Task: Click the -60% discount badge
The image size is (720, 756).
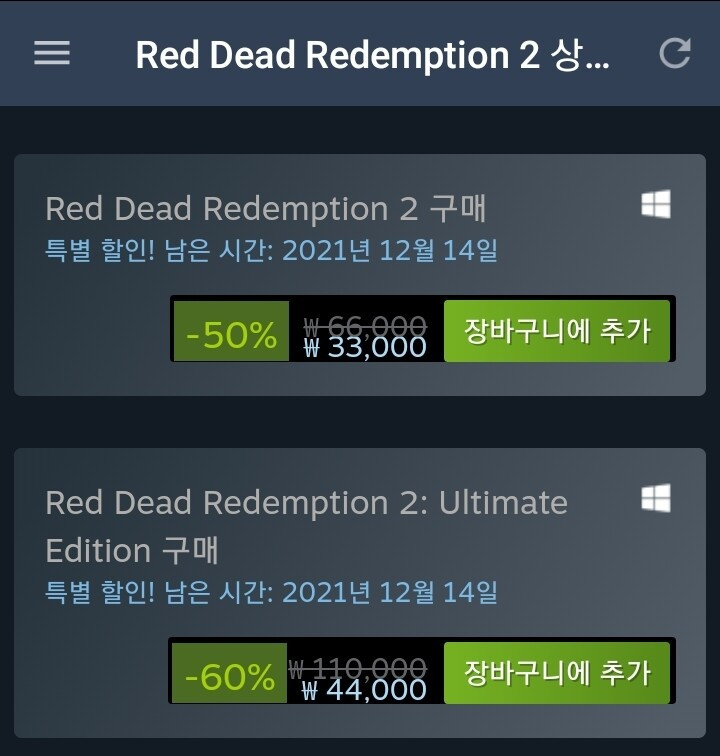Action: pos(230,673)
